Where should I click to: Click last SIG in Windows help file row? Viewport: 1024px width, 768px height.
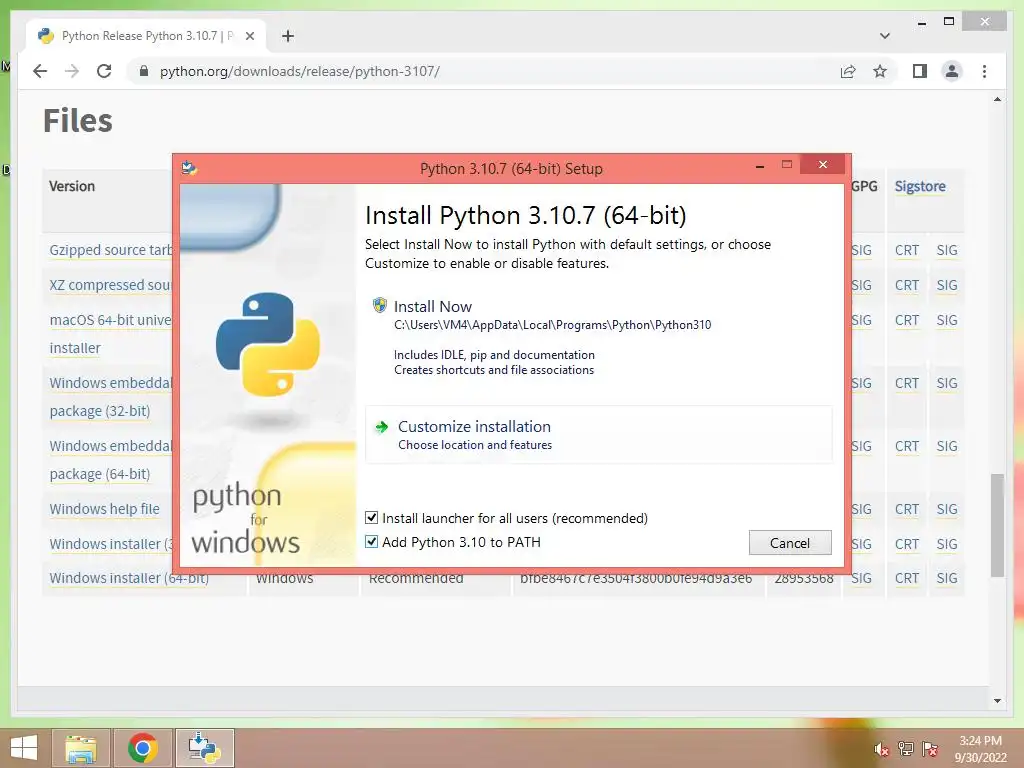click(946, 509)
